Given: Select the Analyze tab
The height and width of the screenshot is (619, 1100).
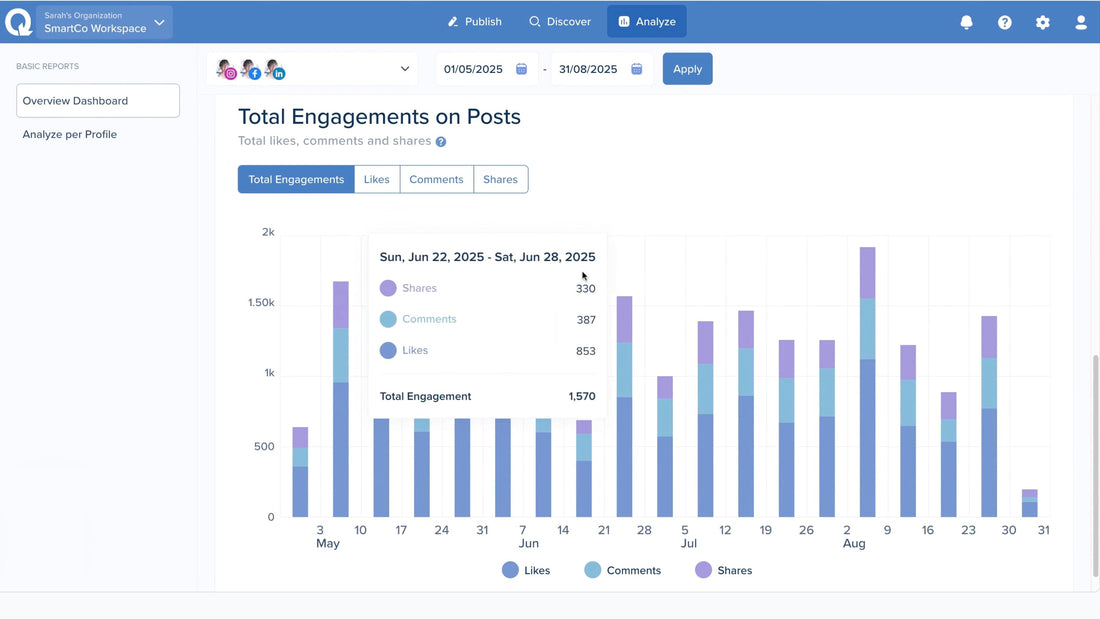Looking at the screenshot, I should click(x=646, y=22).
